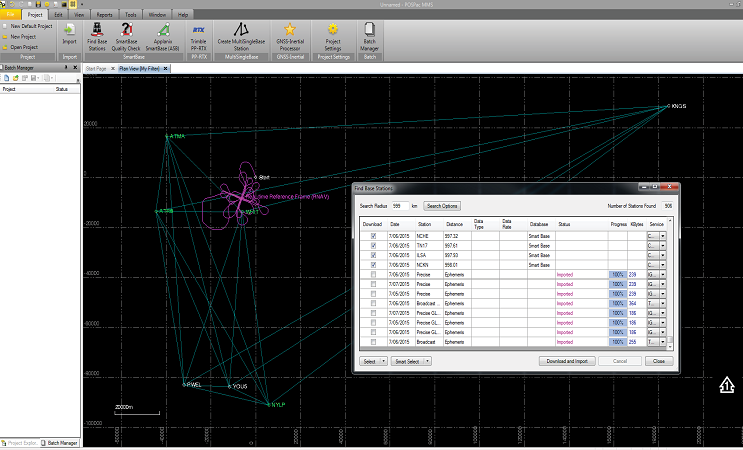
Task: Launch the GNSS-Inertial Processor
Action: click(x=290, y=36)
